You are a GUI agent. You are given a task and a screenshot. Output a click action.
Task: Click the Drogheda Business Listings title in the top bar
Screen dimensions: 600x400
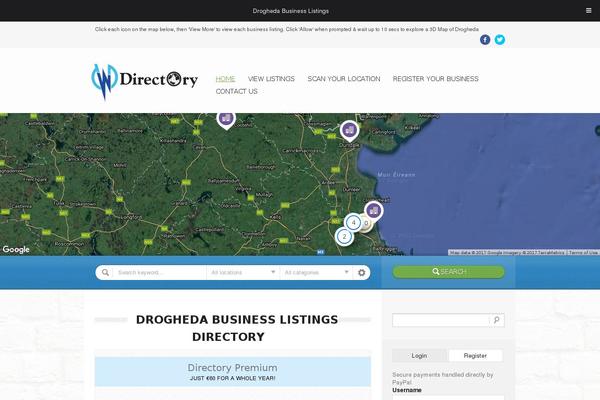click(x=290, y=11)
